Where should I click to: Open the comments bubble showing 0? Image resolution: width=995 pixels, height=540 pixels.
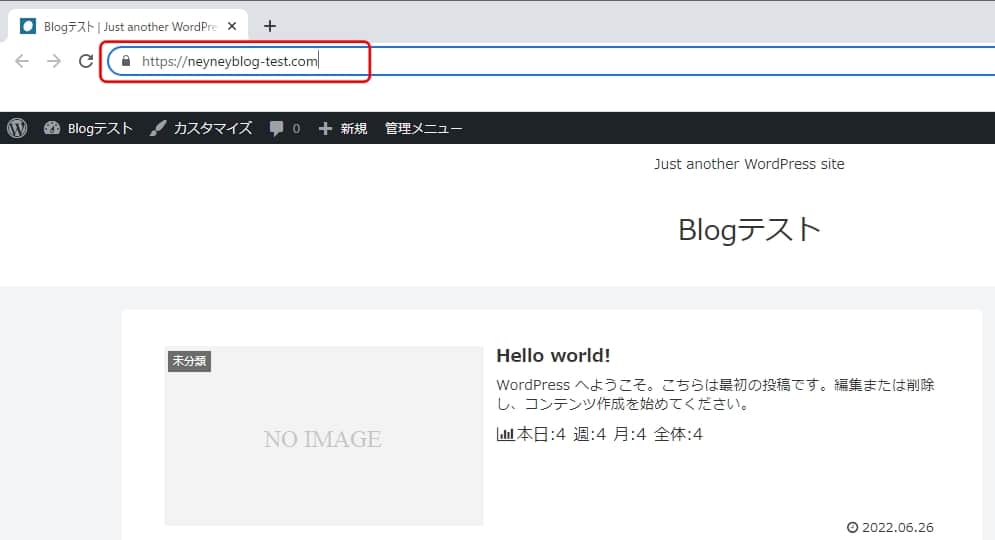(x=284, y=128)
